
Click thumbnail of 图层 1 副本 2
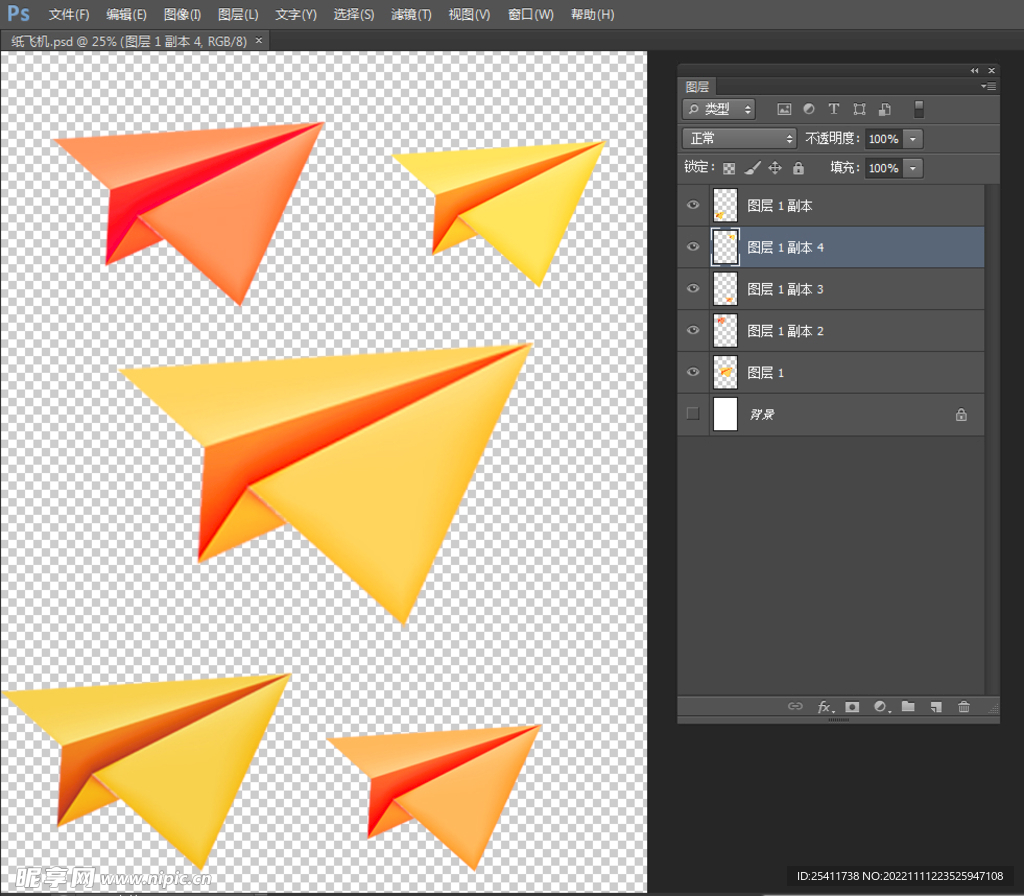(725, 330)
